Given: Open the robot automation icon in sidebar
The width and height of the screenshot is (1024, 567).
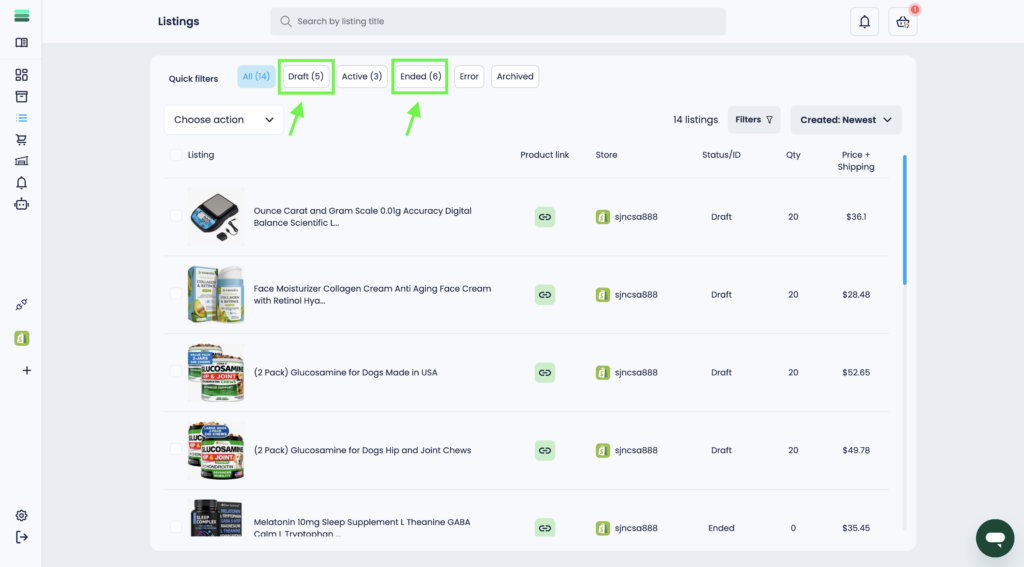Looking at the screenshot, I should [21, 204].
